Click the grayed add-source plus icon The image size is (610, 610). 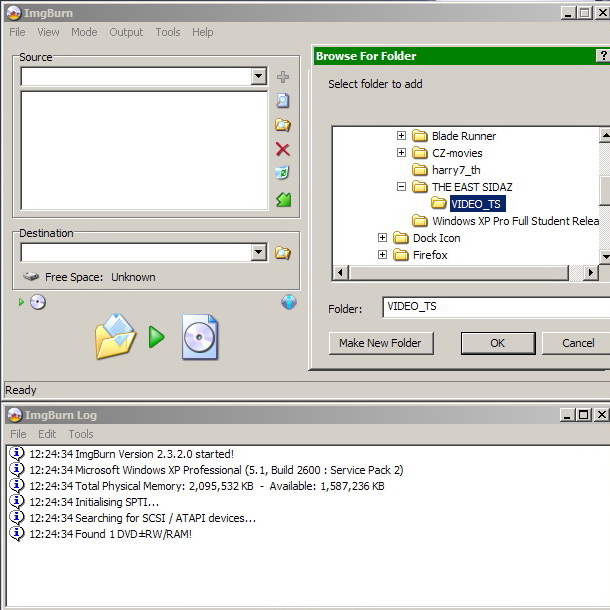(283, 77)
